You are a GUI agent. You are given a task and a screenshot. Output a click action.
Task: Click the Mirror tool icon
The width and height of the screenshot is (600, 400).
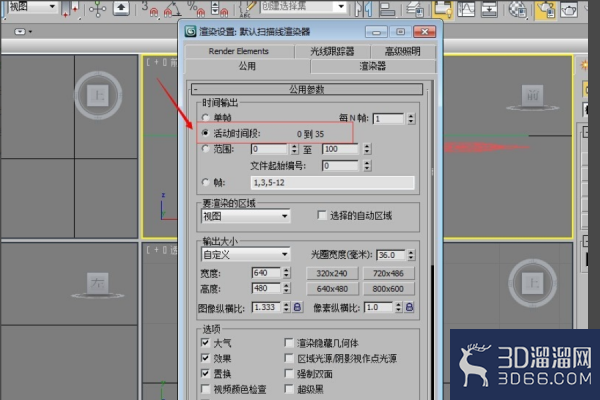click(x=364, y=8)
